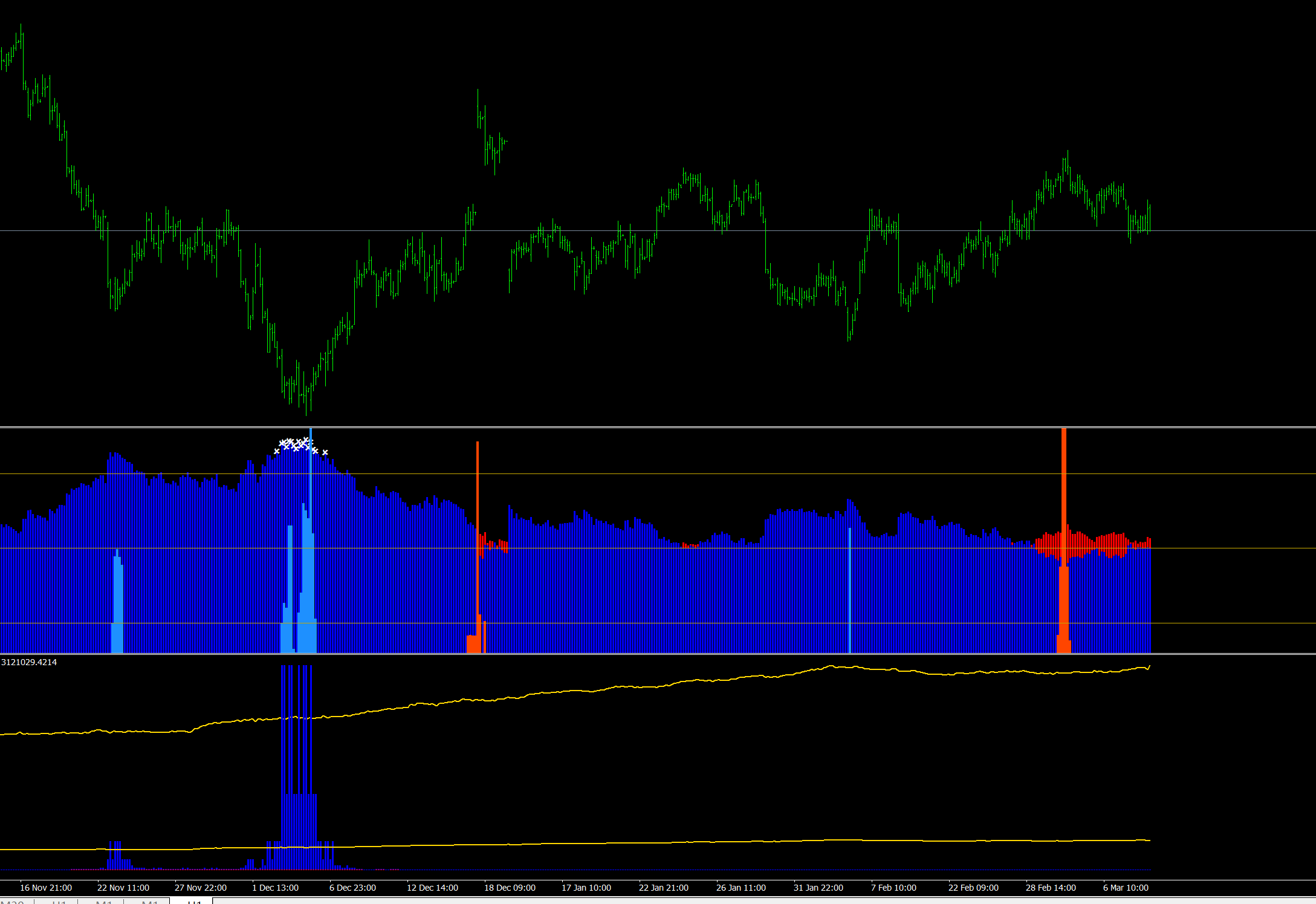Click the 7 Feb 10:00 time label
This screenshot has width=1316, height=904.
894,888
